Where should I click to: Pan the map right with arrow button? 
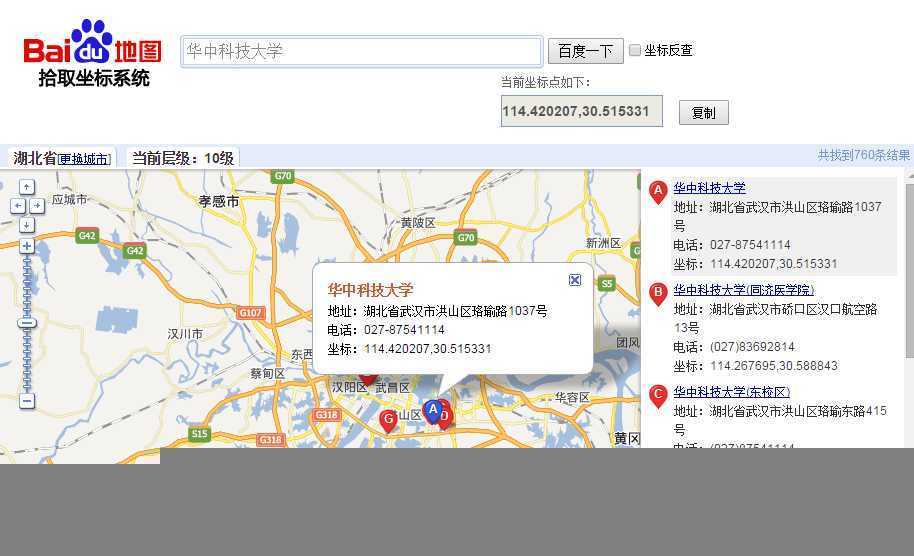(x=37, y=206)
